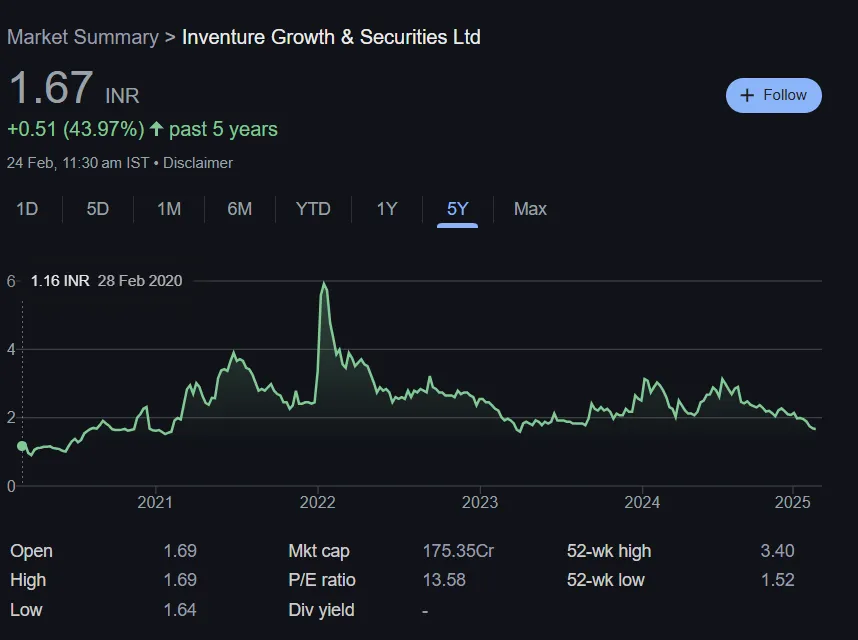Click the 52-wk high value 3.40
Viewport: 858px width, 640px height.
777,551
